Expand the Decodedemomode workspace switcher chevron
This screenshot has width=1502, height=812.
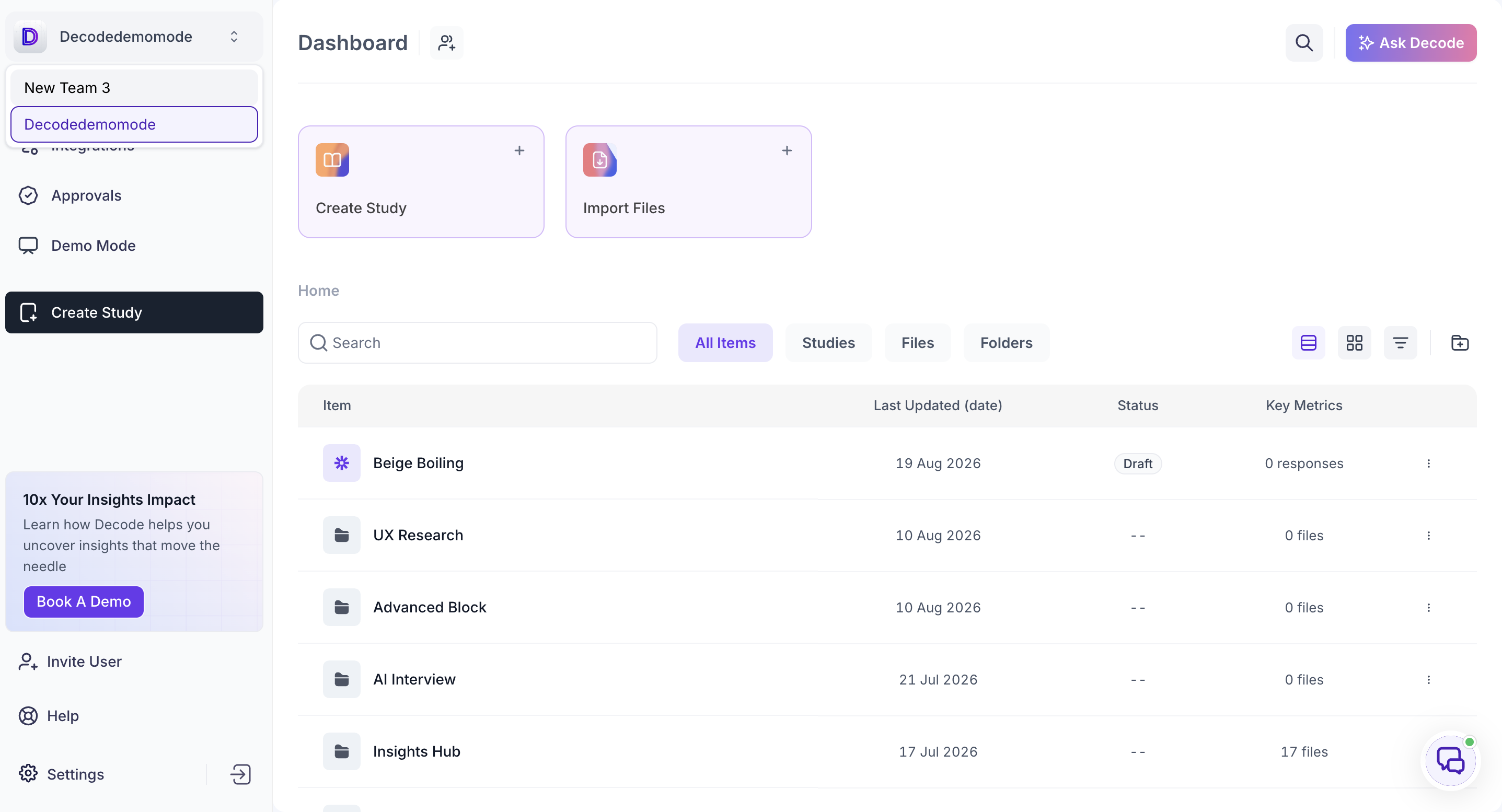(x=234, y=37)
